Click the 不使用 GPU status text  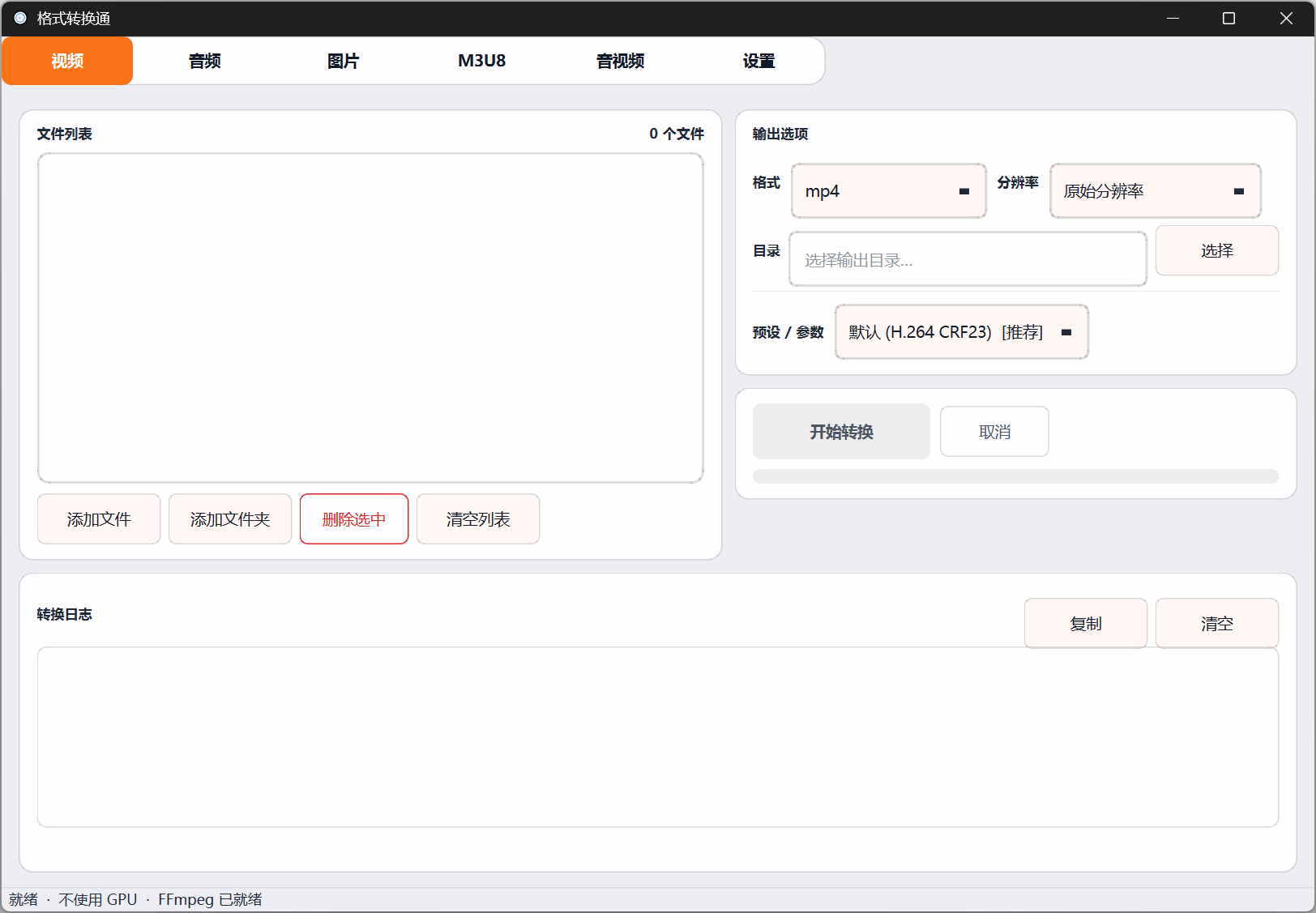98,899
